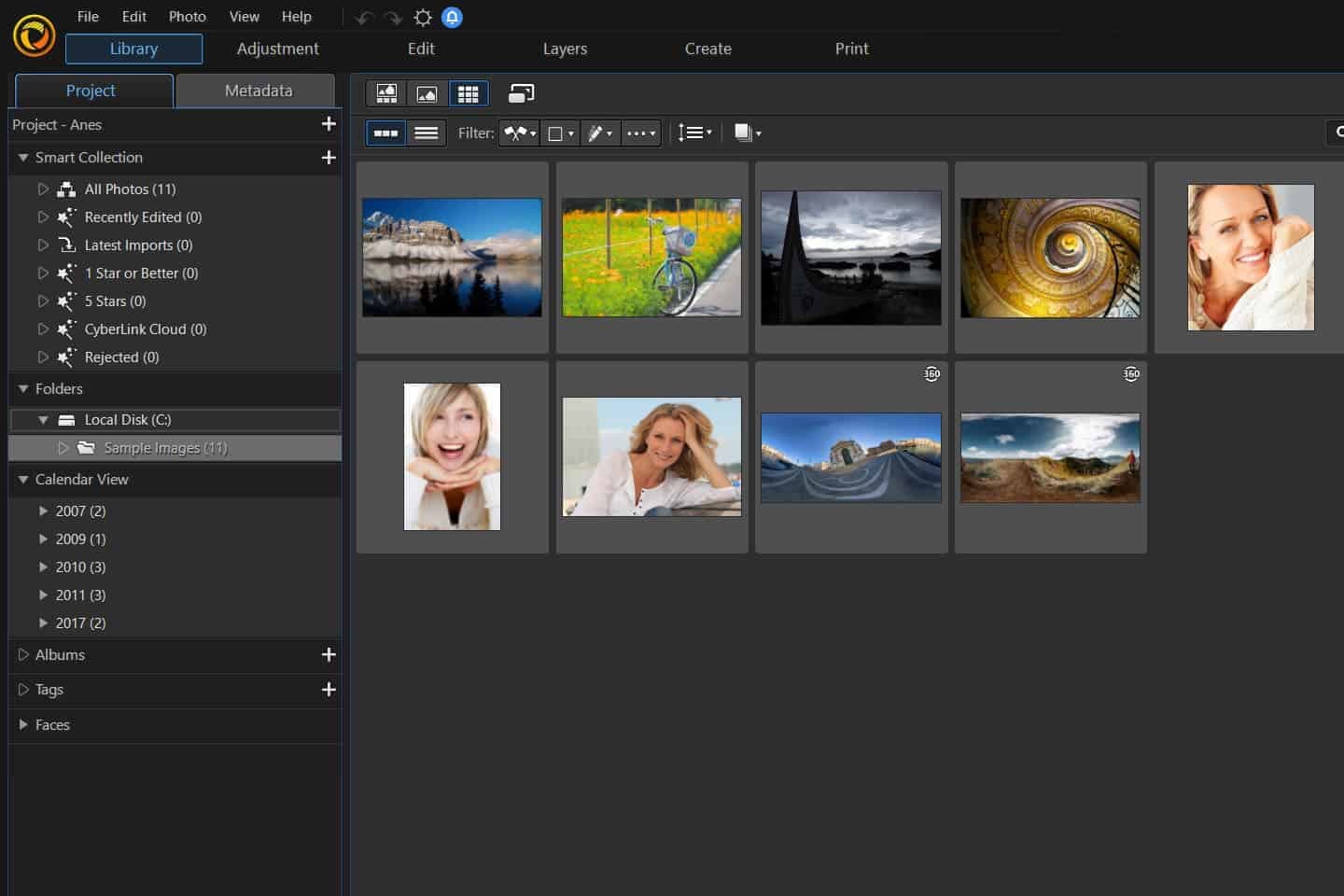Switch to viewer and browser mode icon
1344x896 pixels.
click(x=386, y=93)
